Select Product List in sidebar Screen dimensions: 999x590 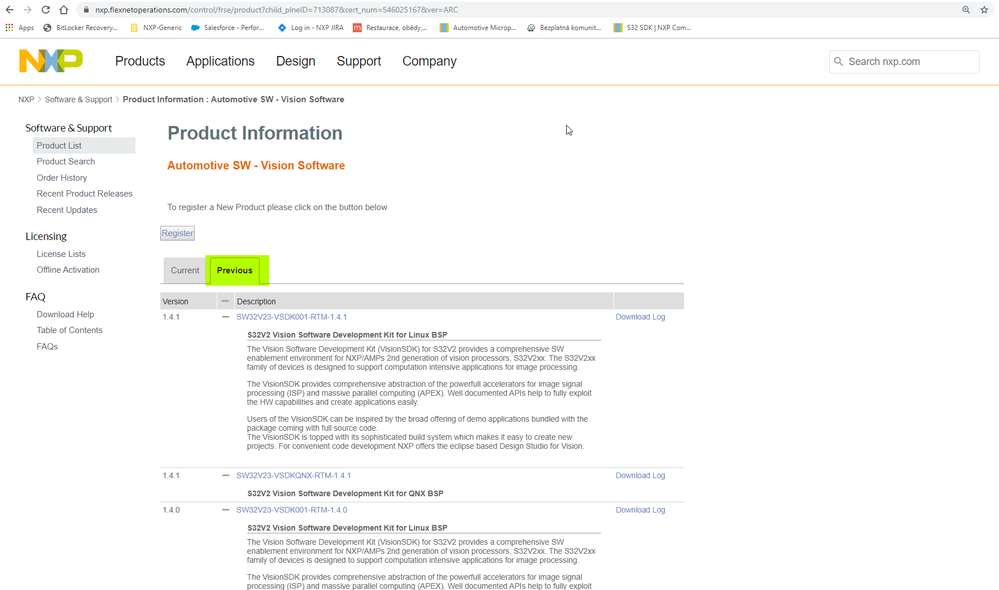tap(84, 145)
